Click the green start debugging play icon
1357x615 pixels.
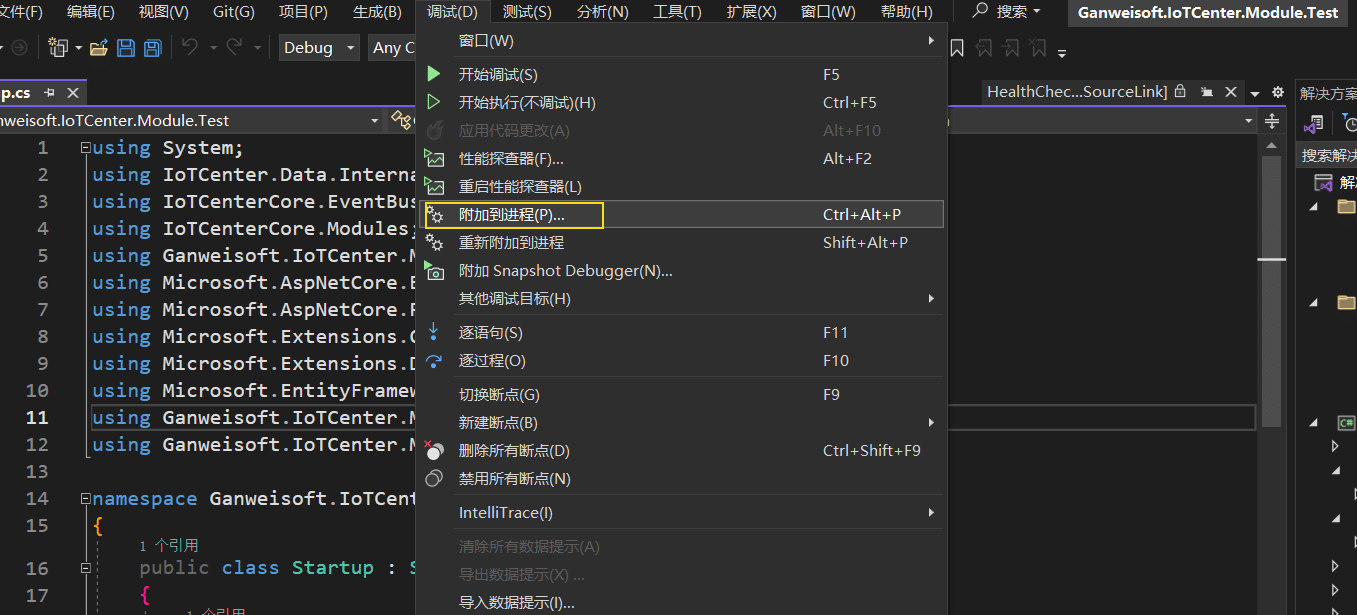click(434, 75)
